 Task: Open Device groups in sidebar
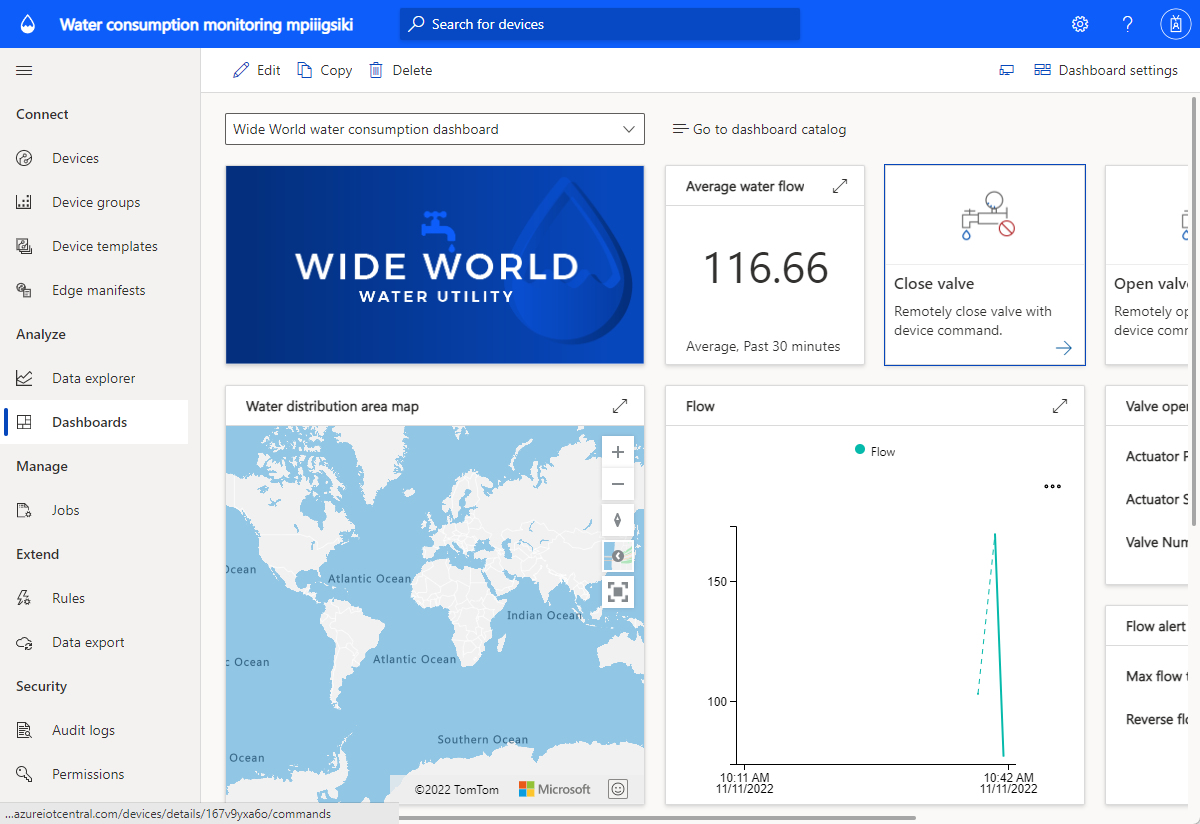94,202
